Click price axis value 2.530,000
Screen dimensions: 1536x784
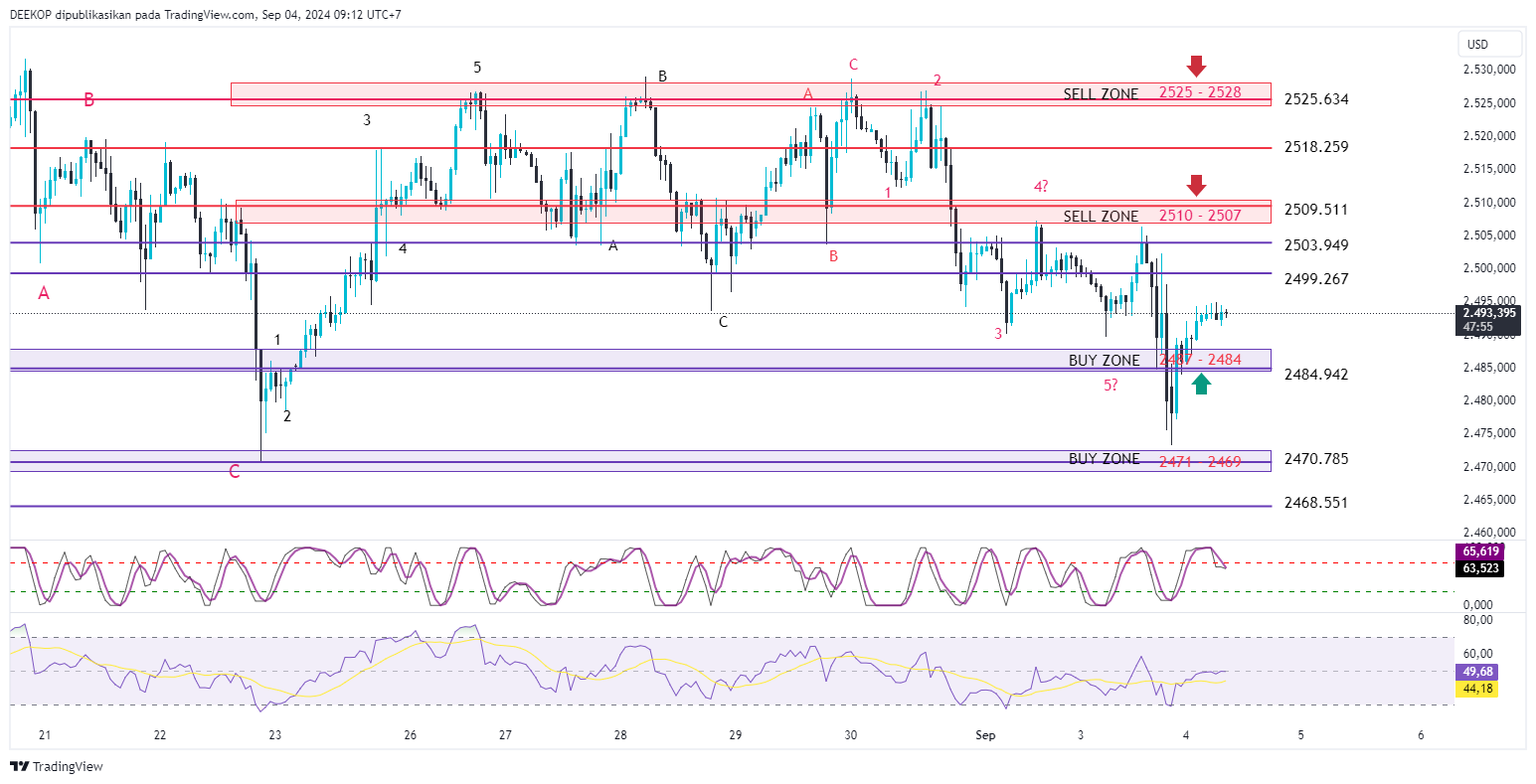point(1489,70)
